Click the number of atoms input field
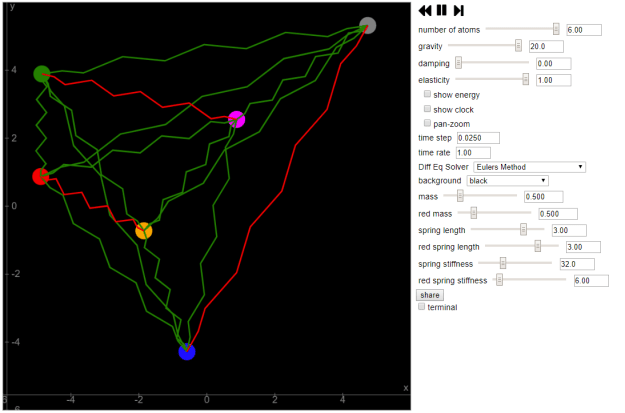625x413 pixels. point(581,30)
